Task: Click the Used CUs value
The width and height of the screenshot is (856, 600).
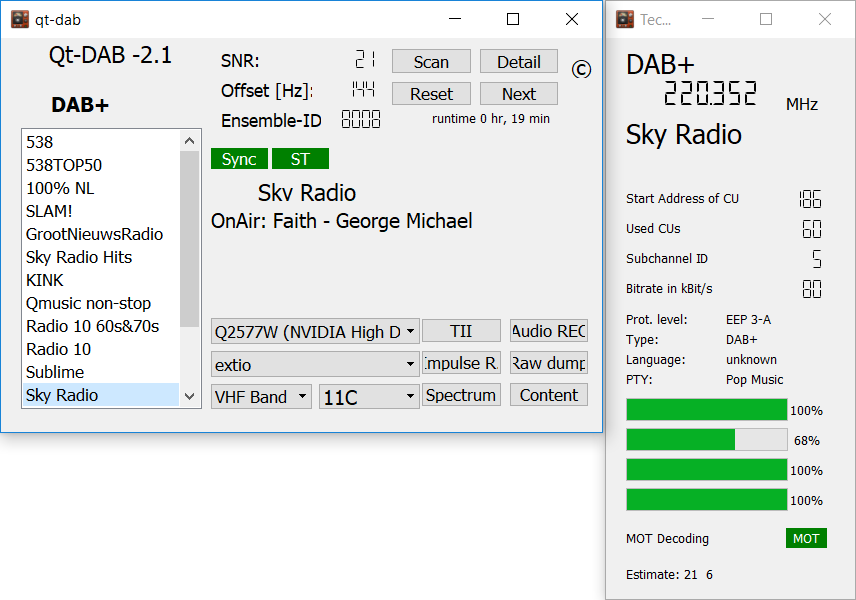Action: click(812, 229)
